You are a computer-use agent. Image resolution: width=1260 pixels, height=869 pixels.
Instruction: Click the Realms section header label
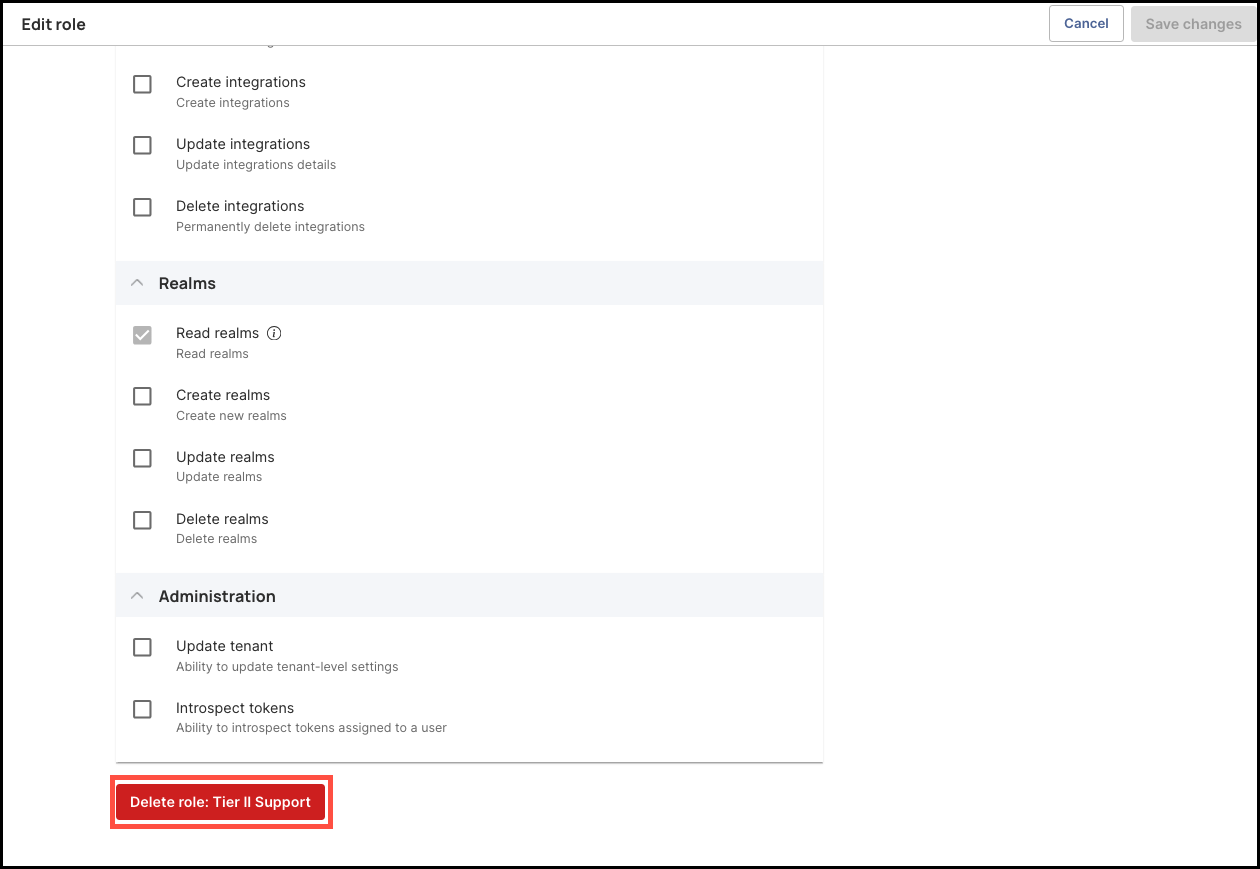point(187,283)
